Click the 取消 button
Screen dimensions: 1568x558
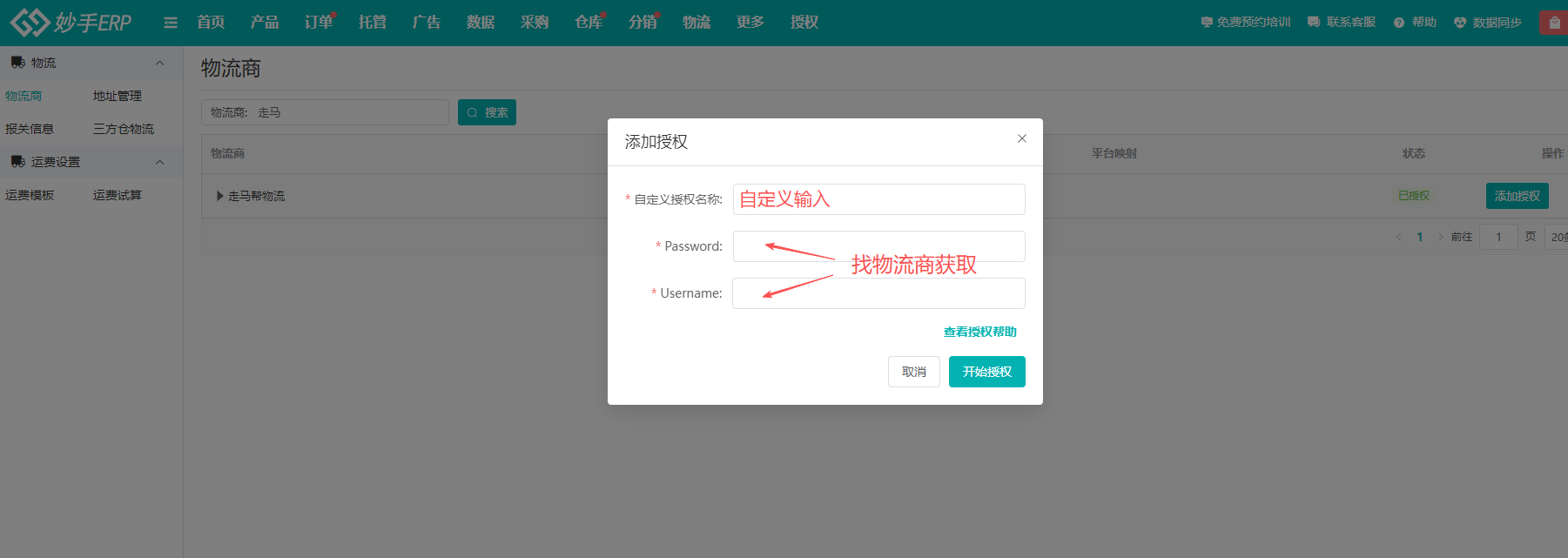(914, 372)
